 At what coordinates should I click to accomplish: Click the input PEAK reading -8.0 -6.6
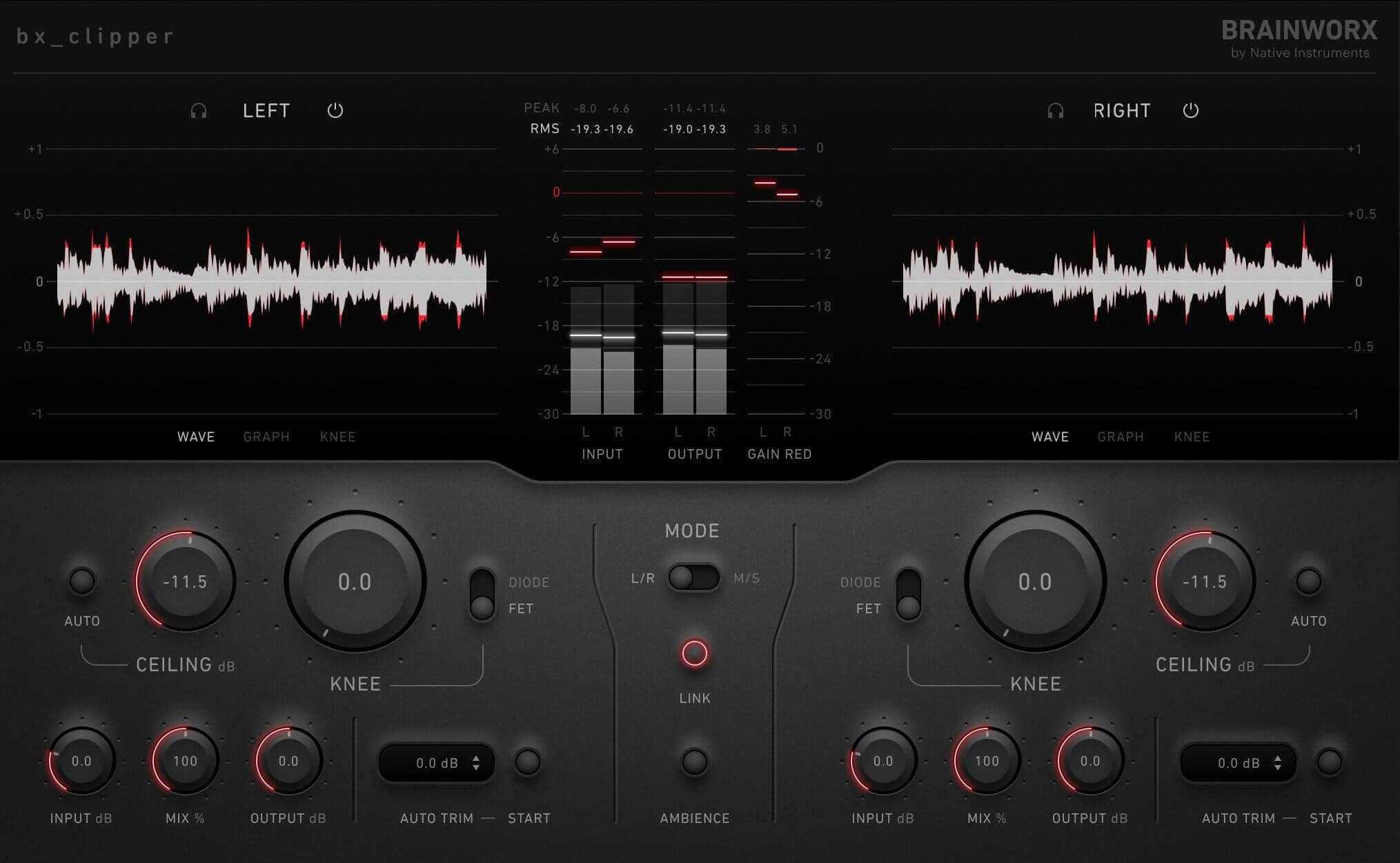(x=602, y=108)
